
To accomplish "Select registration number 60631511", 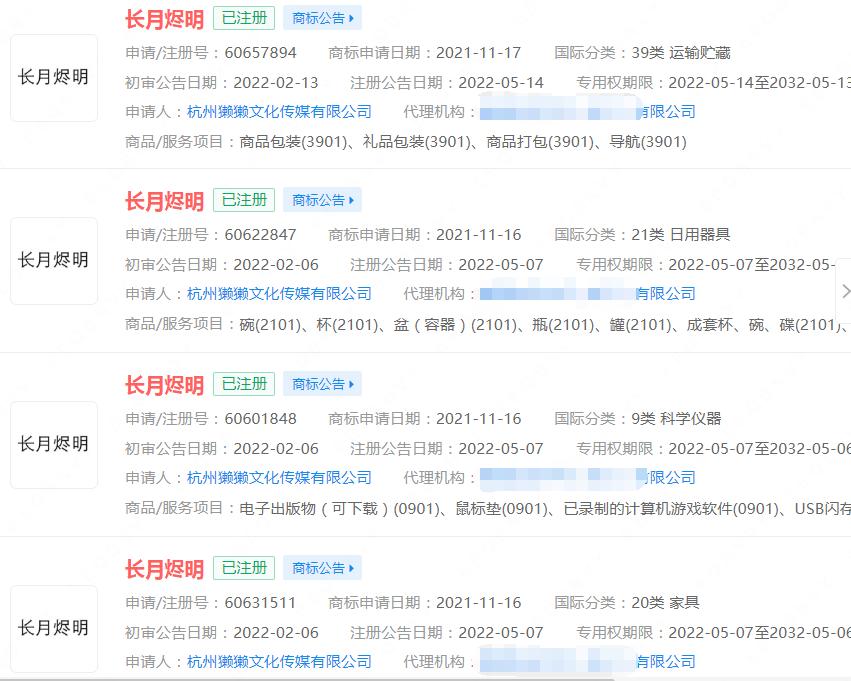I will tap(261, 602).
